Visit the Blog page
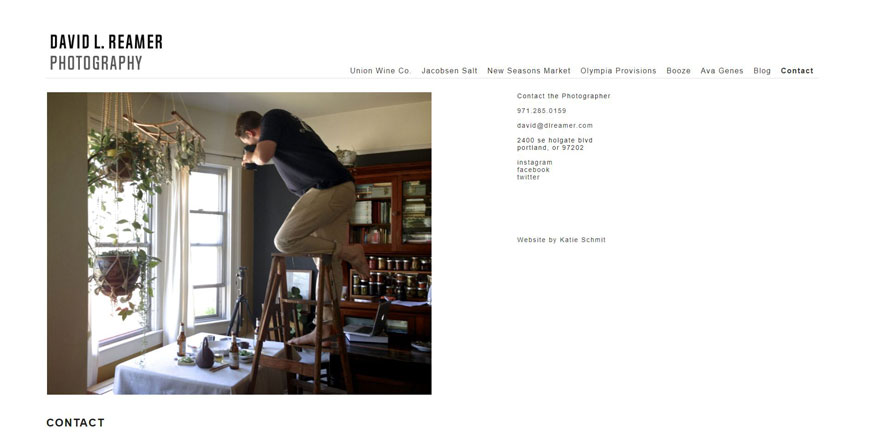870x444 pixels. [762, 71]
